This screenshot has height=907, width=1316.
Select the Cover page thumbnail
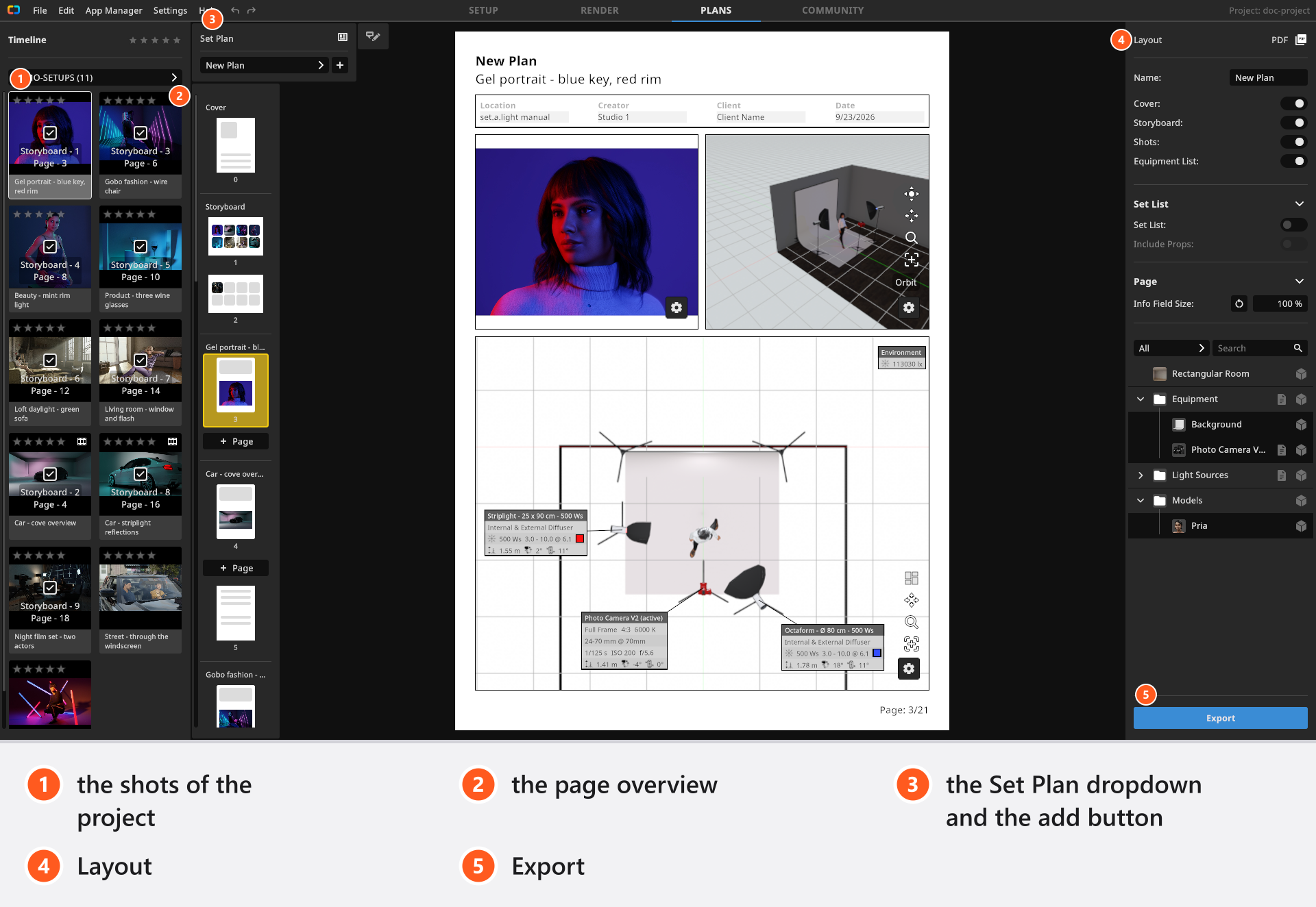click(x=236, y=145)
